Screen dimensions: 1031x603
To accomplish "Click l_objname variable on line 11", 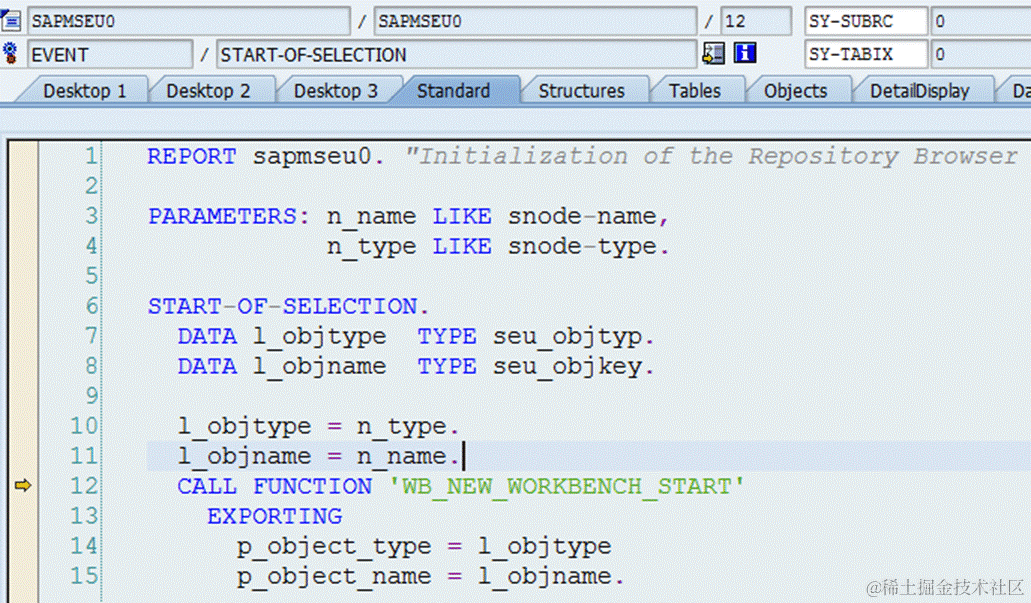I will pos(244,456).
